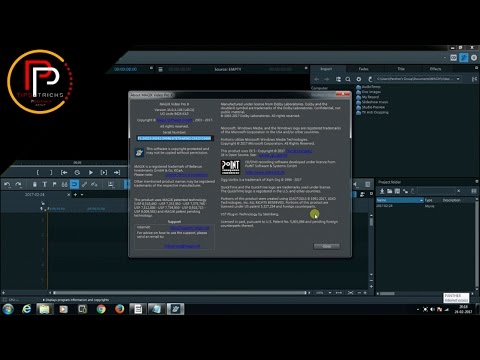Play the selected range in brackets
This screenshot has width=480, height=360.
(x=104, y=172)
